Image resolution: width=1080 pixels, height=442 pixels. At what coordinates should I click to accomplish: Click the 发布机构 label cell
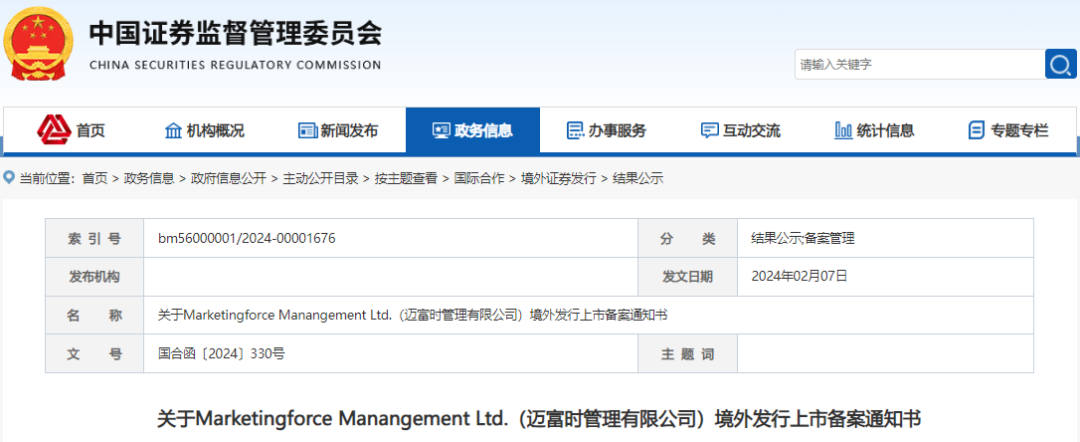94,277
